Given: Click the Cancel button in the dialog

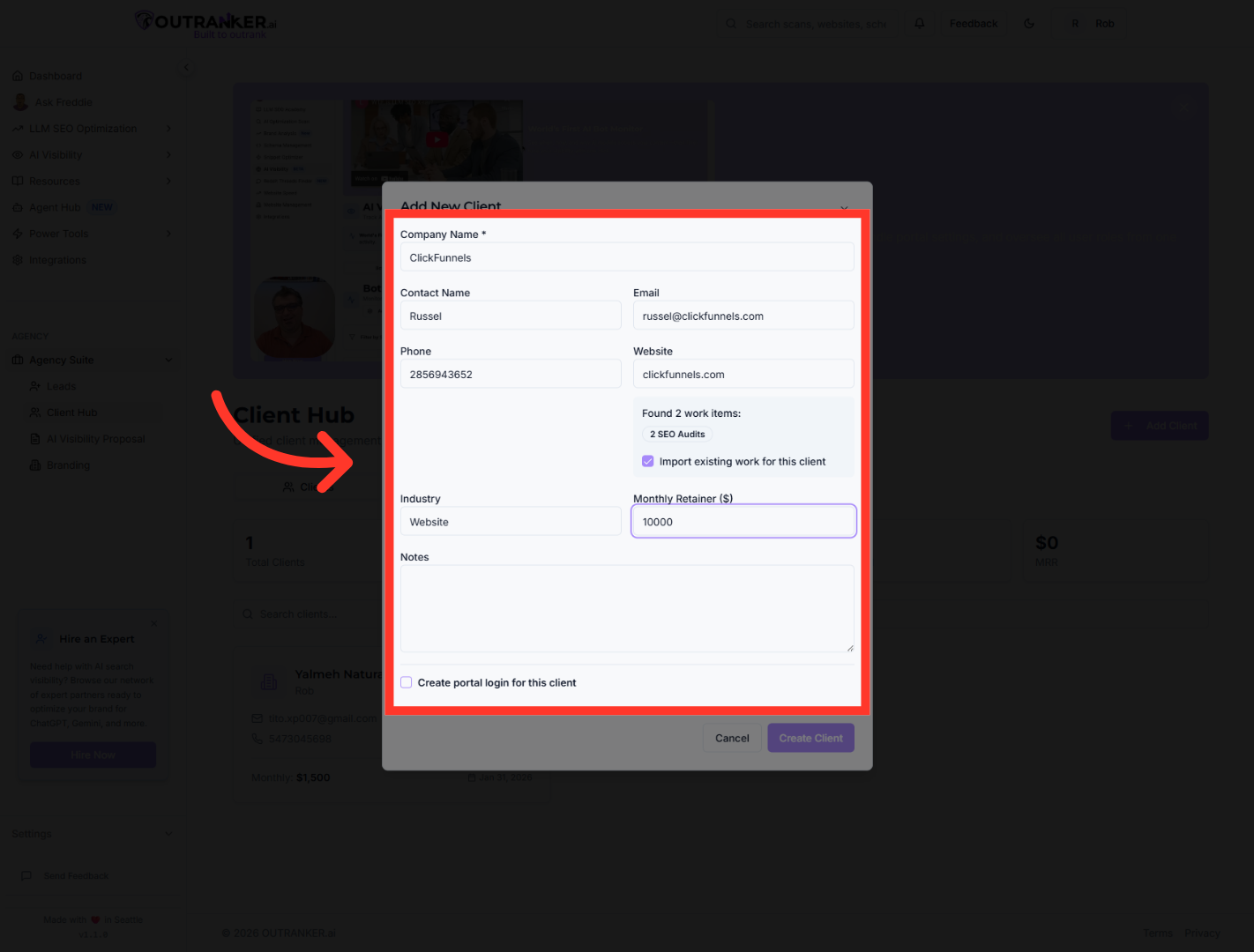Looking at the screenshot, I should point(732,738).
